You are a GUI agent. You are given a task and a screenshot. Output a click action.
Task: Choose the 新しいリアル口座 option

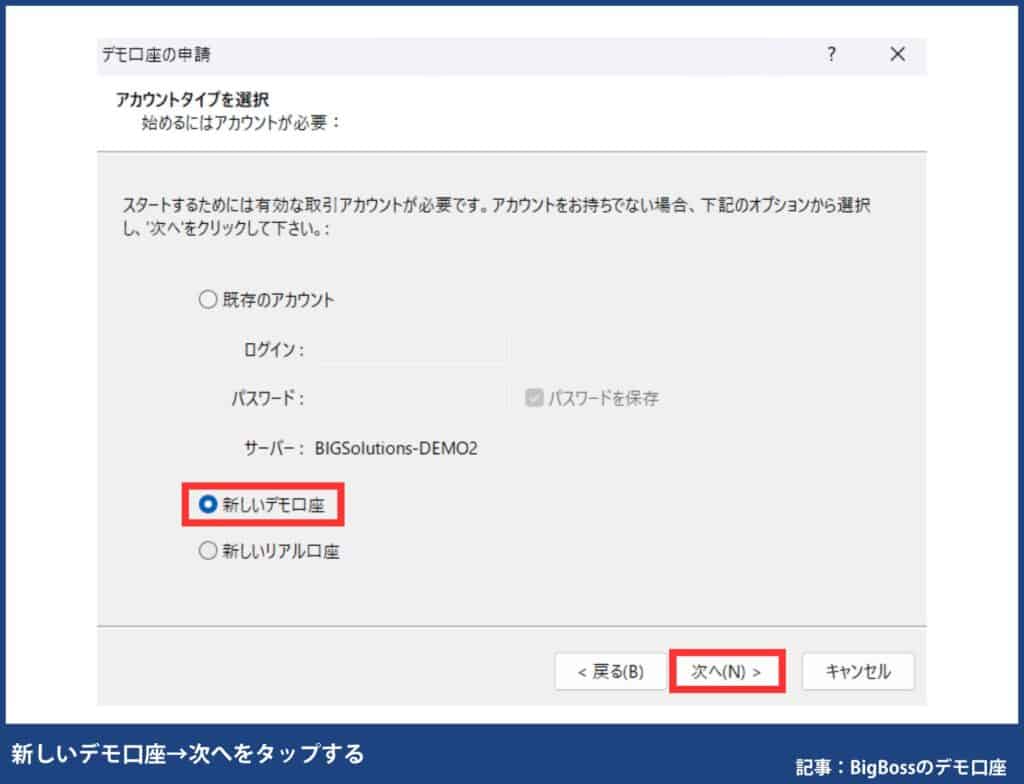tap(209, 549)
